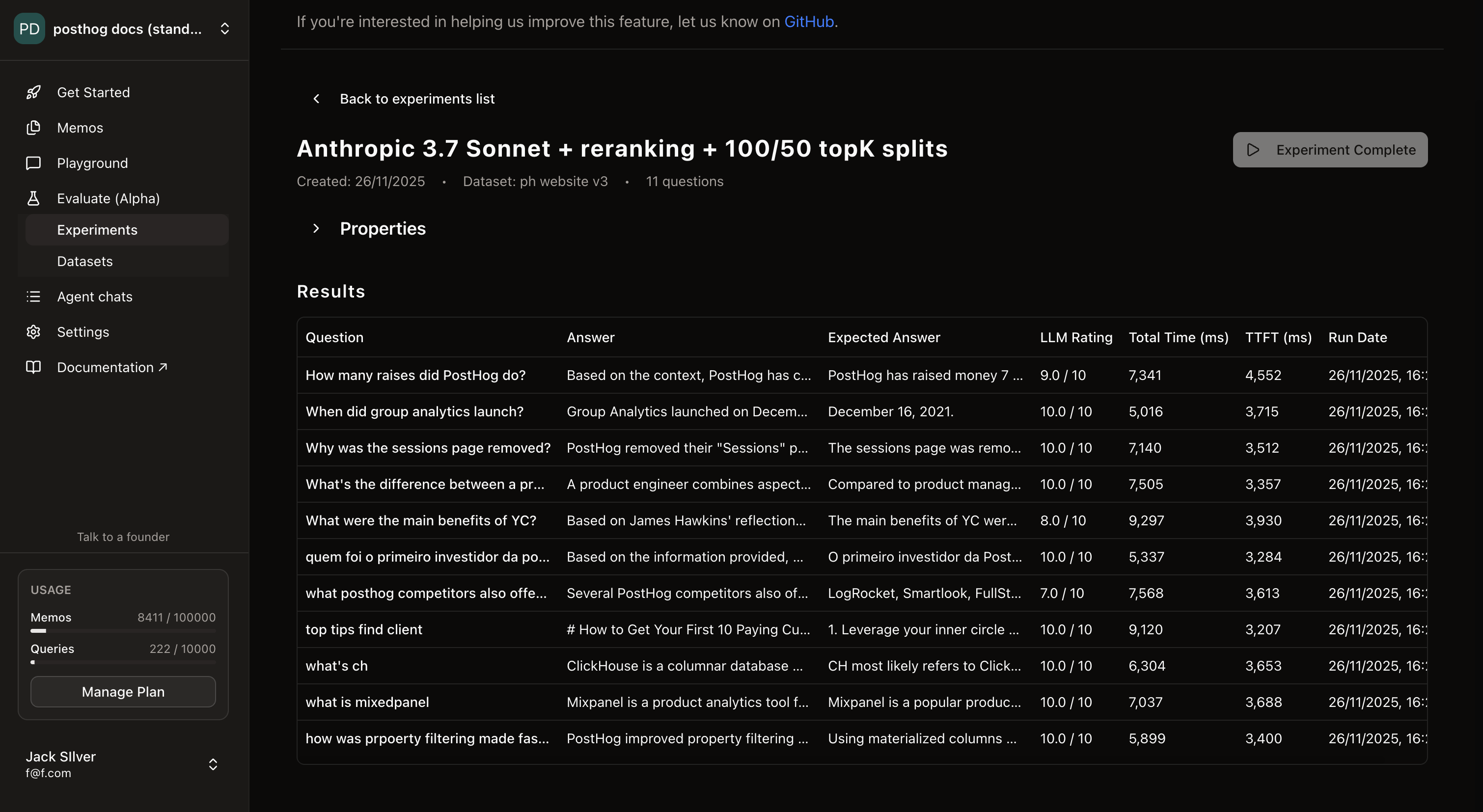Open the 'what's ch' result row
The width and height of the screenshot is (1483, 812).
click(336, 666)
